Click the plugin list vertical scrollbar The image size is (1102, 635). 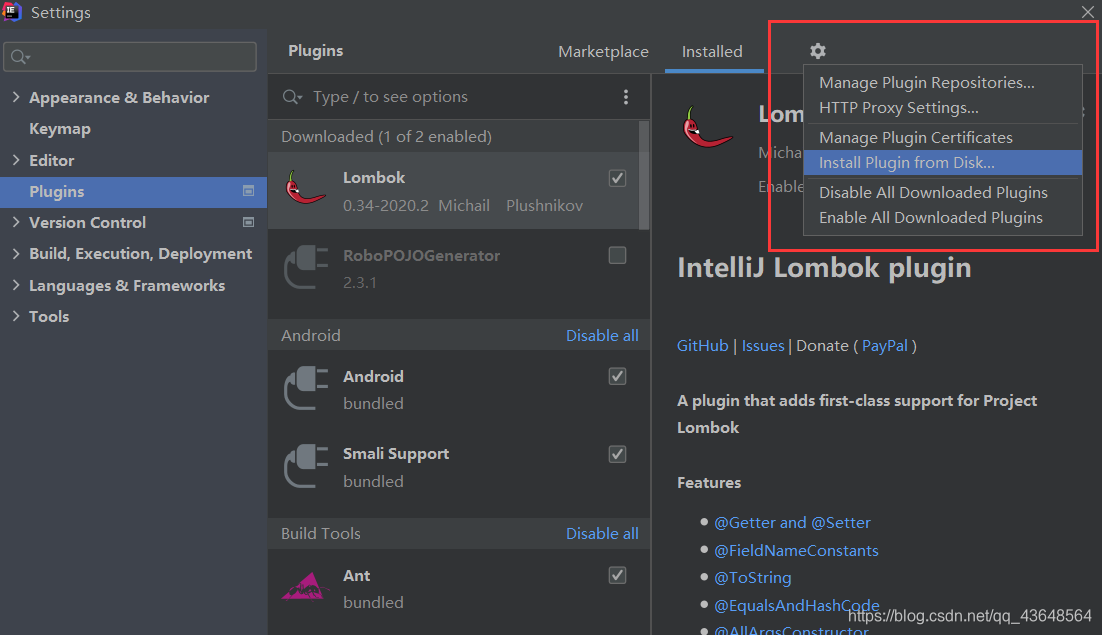click(644, 176)
